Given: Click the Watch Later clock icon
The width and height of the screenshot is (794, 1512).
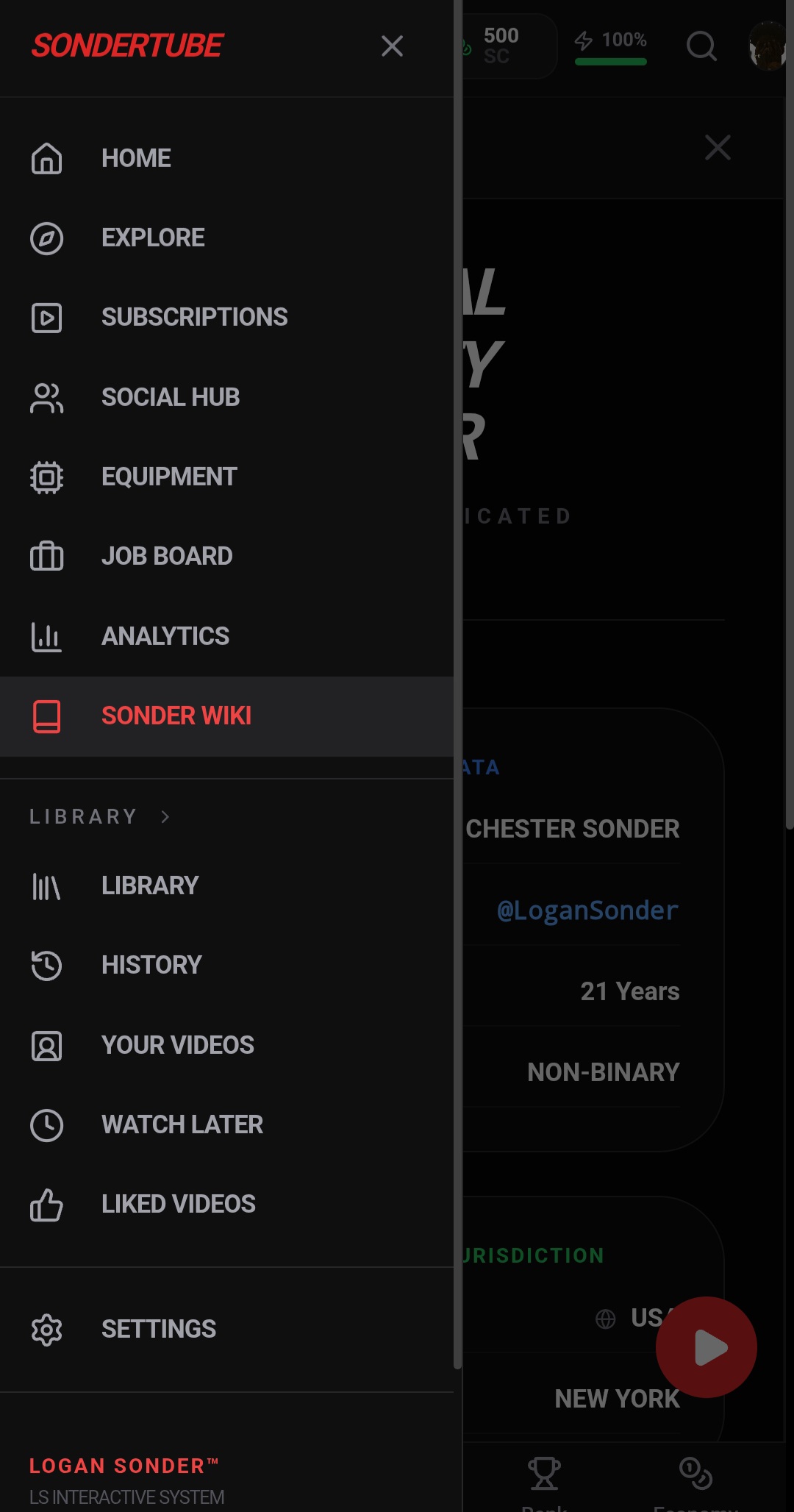Looking at the screenshot, I should [x=46, y=1124].
